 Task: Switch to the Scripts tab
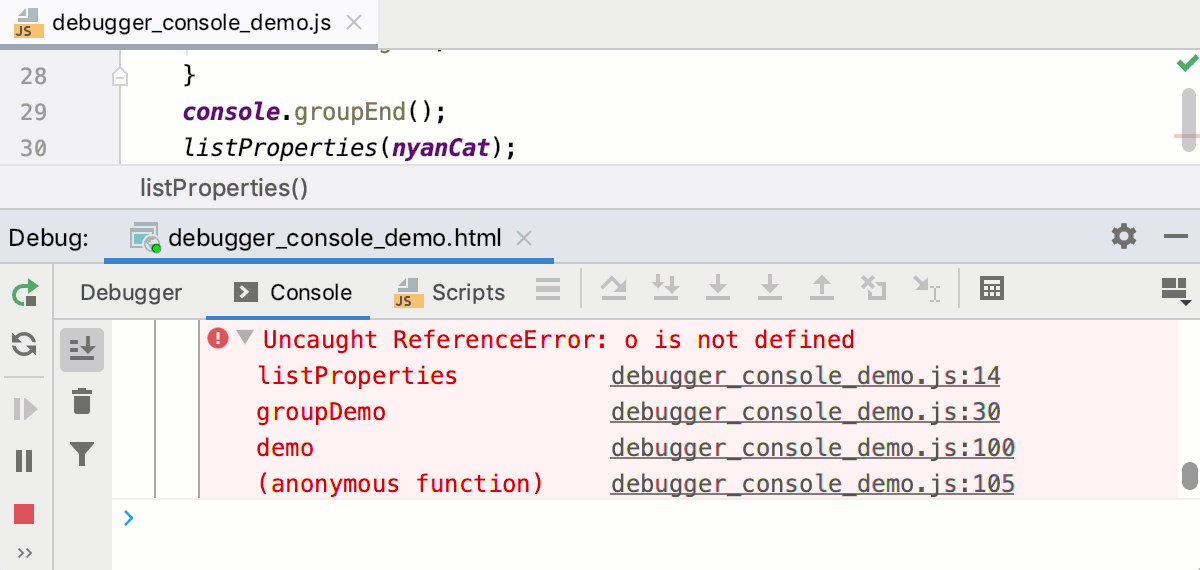coord(451,292)
